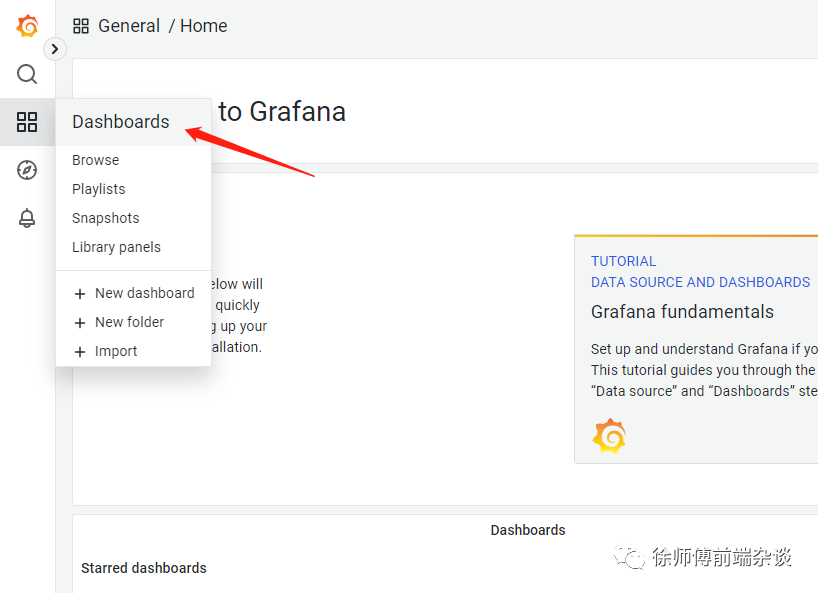Click the plus icon next to Import

pyautogui.click(x=80, y=352)
